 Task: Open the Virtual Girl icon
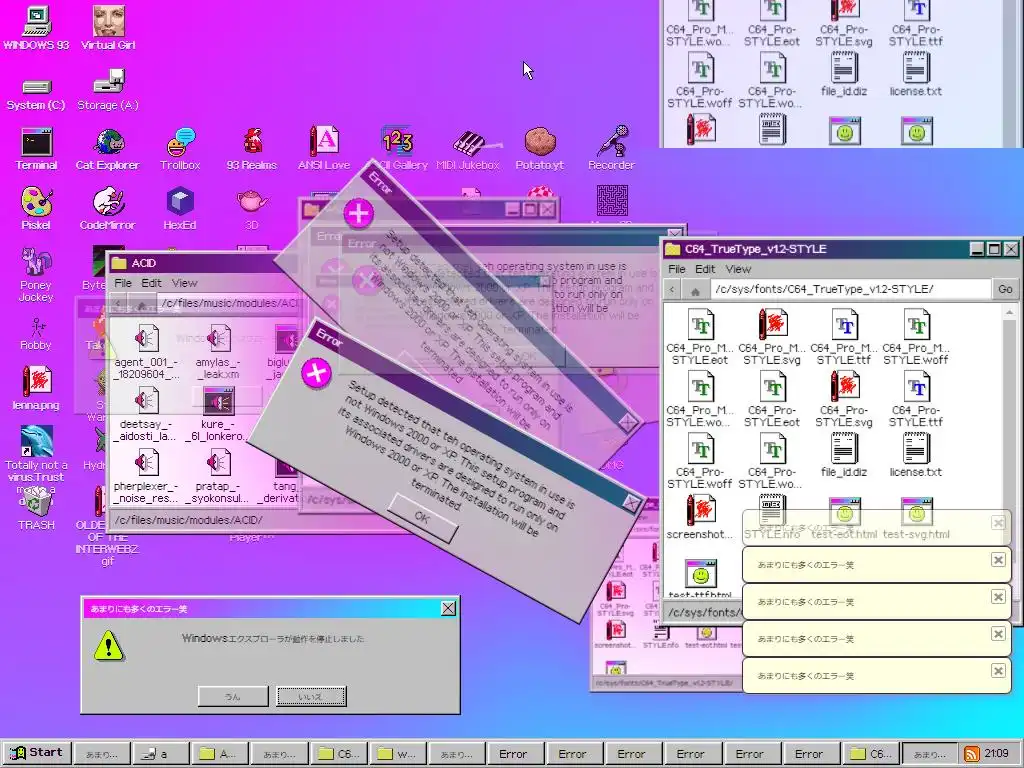pos(108,29)
